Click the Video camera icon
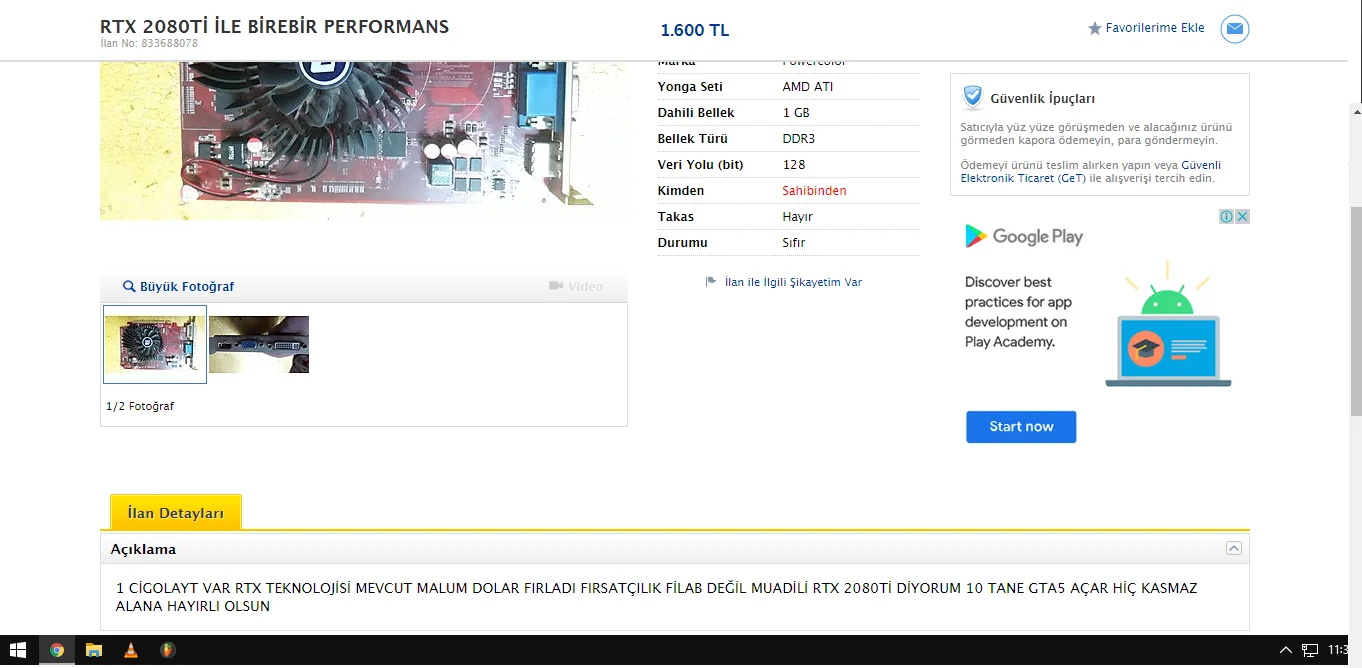Screen dimensions: 1362x668 click(x=556, y=286)
